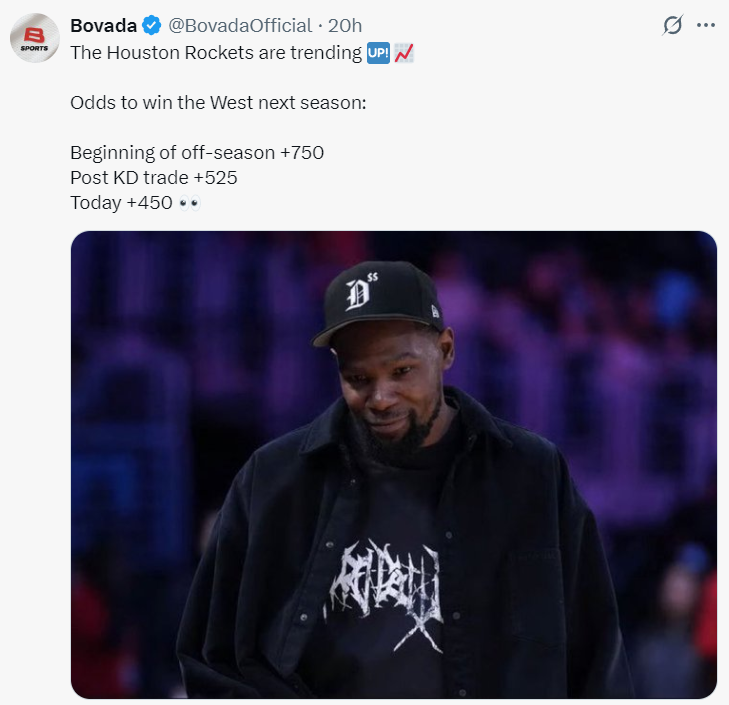
Task: Click the eyes emoji after +450
Action: (x=189, y=203)
